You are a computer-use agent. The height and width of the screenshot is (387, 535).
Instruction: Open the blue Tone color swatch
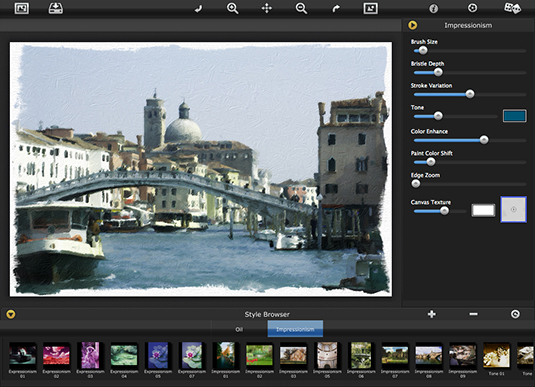point(515,116)
